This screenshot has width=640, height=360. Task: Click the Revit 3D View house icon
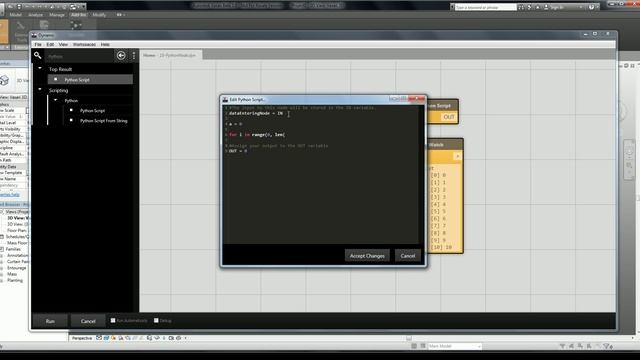coord(4,80)
